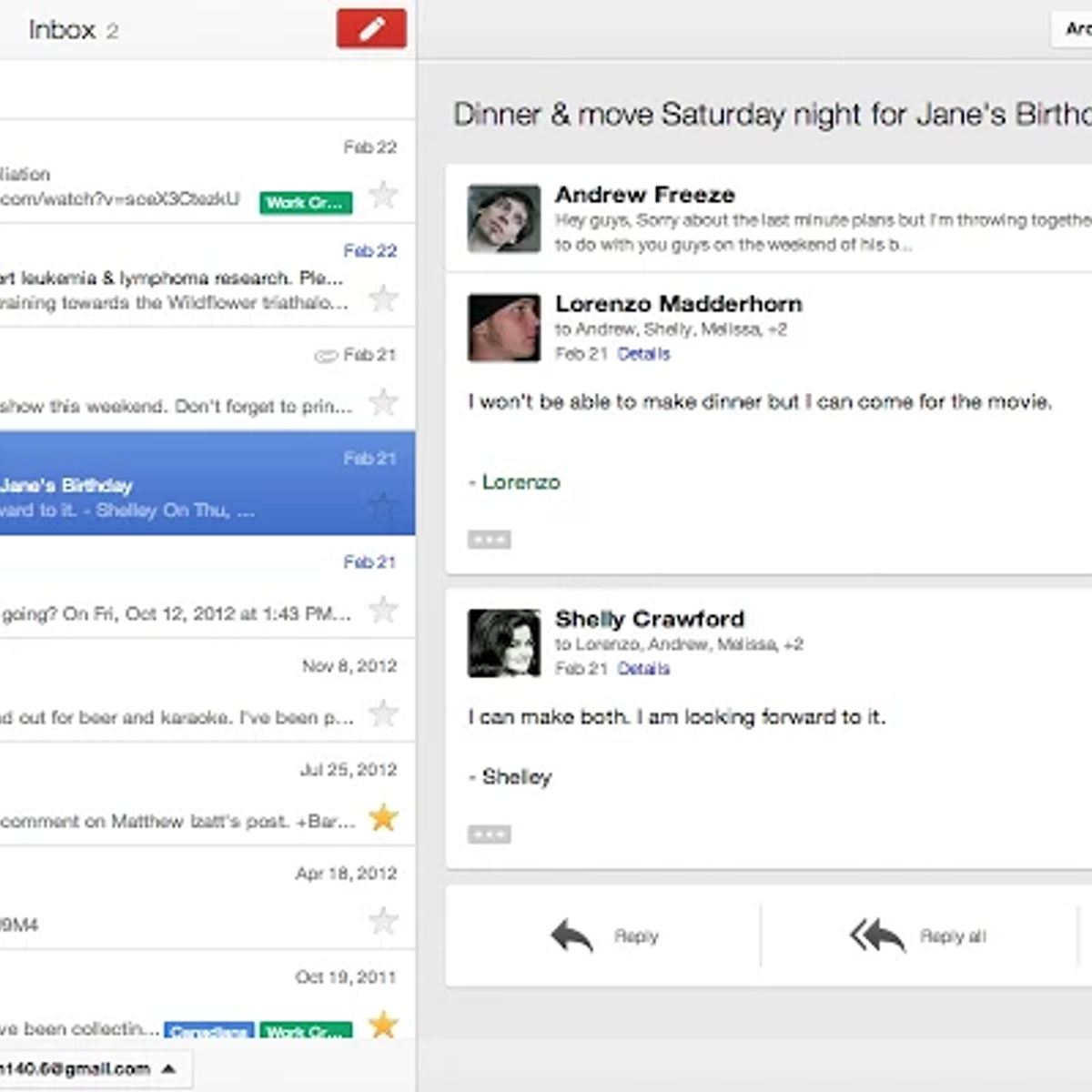Click the green Work label on Feb 22 email
Viewport: 1092px width, 1092px height.
(x=306, y=202)
